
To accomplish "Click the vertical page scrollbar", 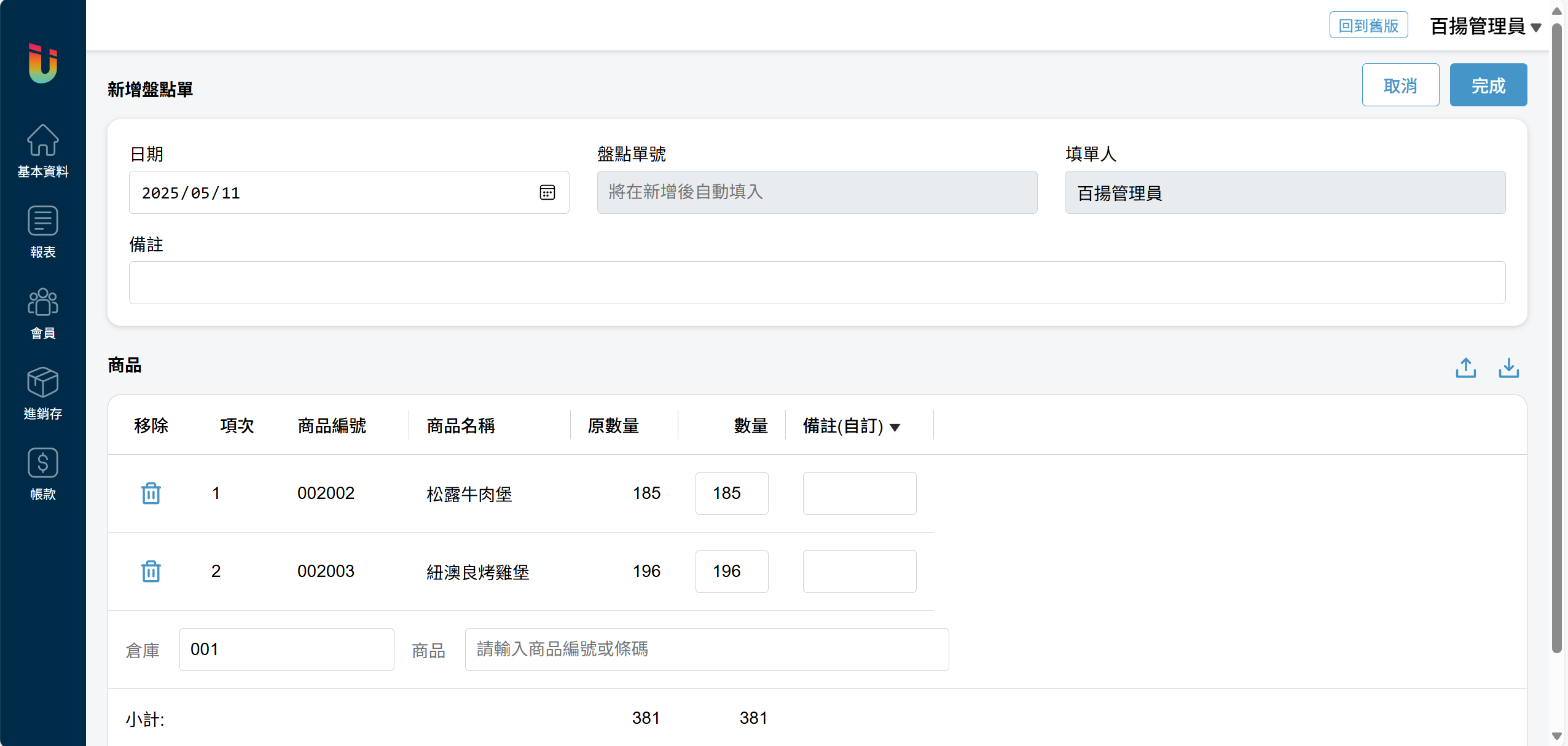I will tap(1556, 338).
